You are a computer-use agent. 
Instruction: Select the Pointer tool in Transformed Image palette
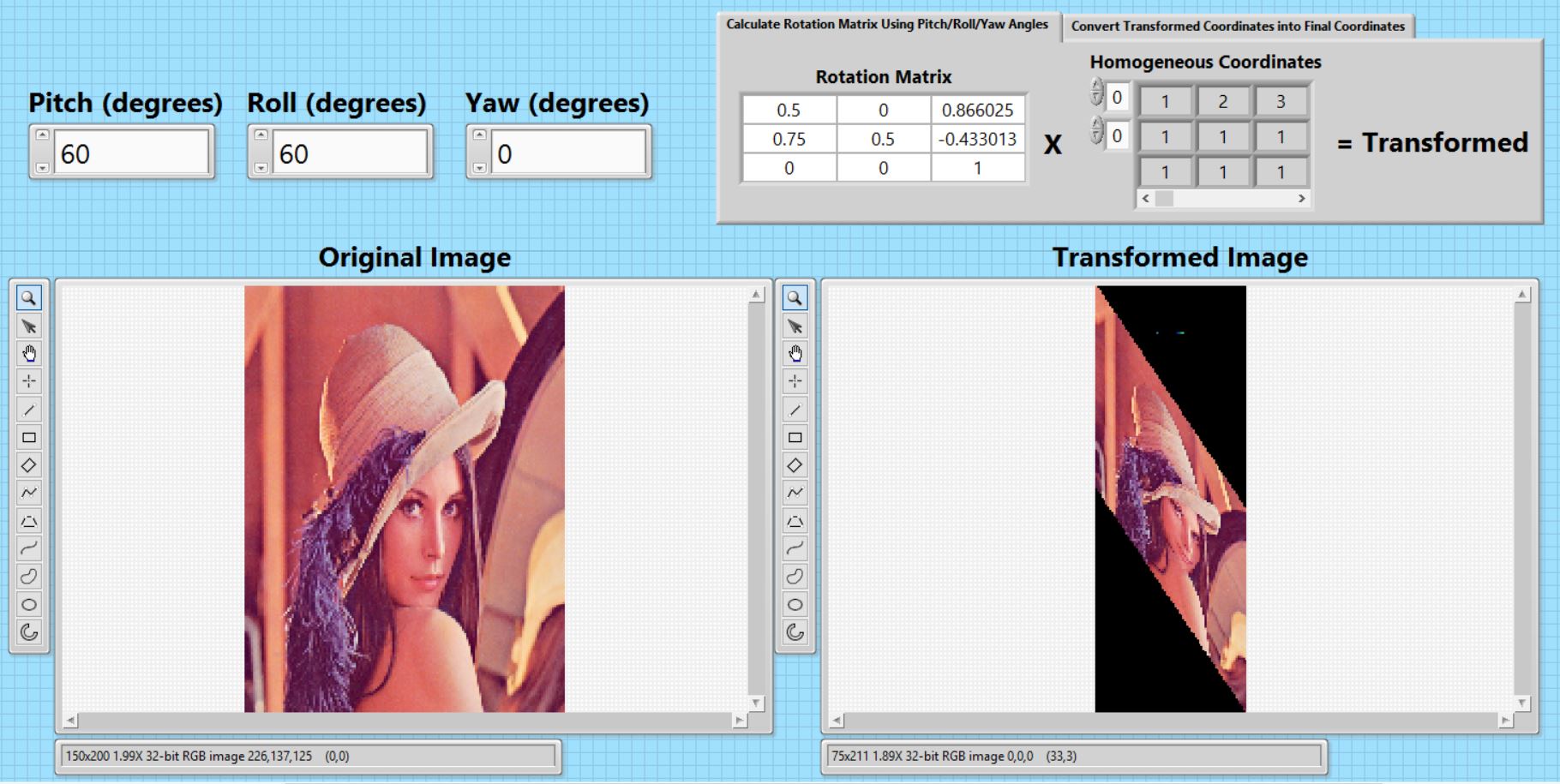pyautogui.click(x=795, y=326)
